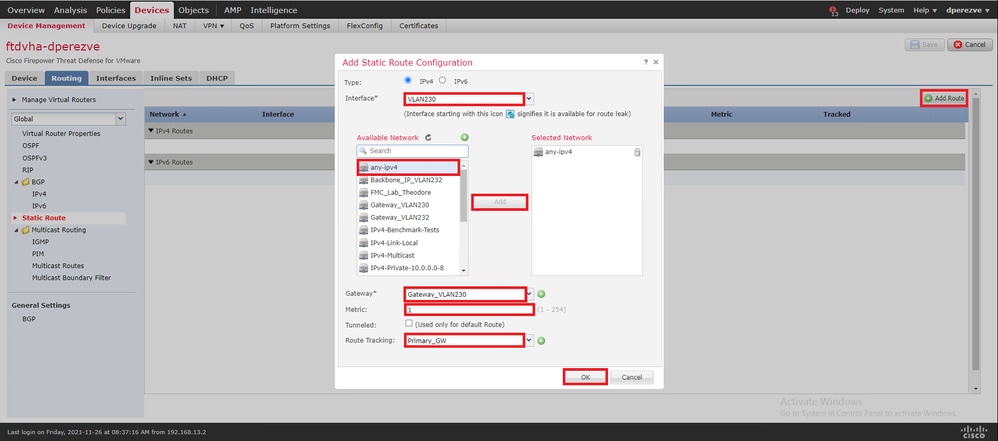Toggle the Tunneled checkbox

(x=409, y=323)
